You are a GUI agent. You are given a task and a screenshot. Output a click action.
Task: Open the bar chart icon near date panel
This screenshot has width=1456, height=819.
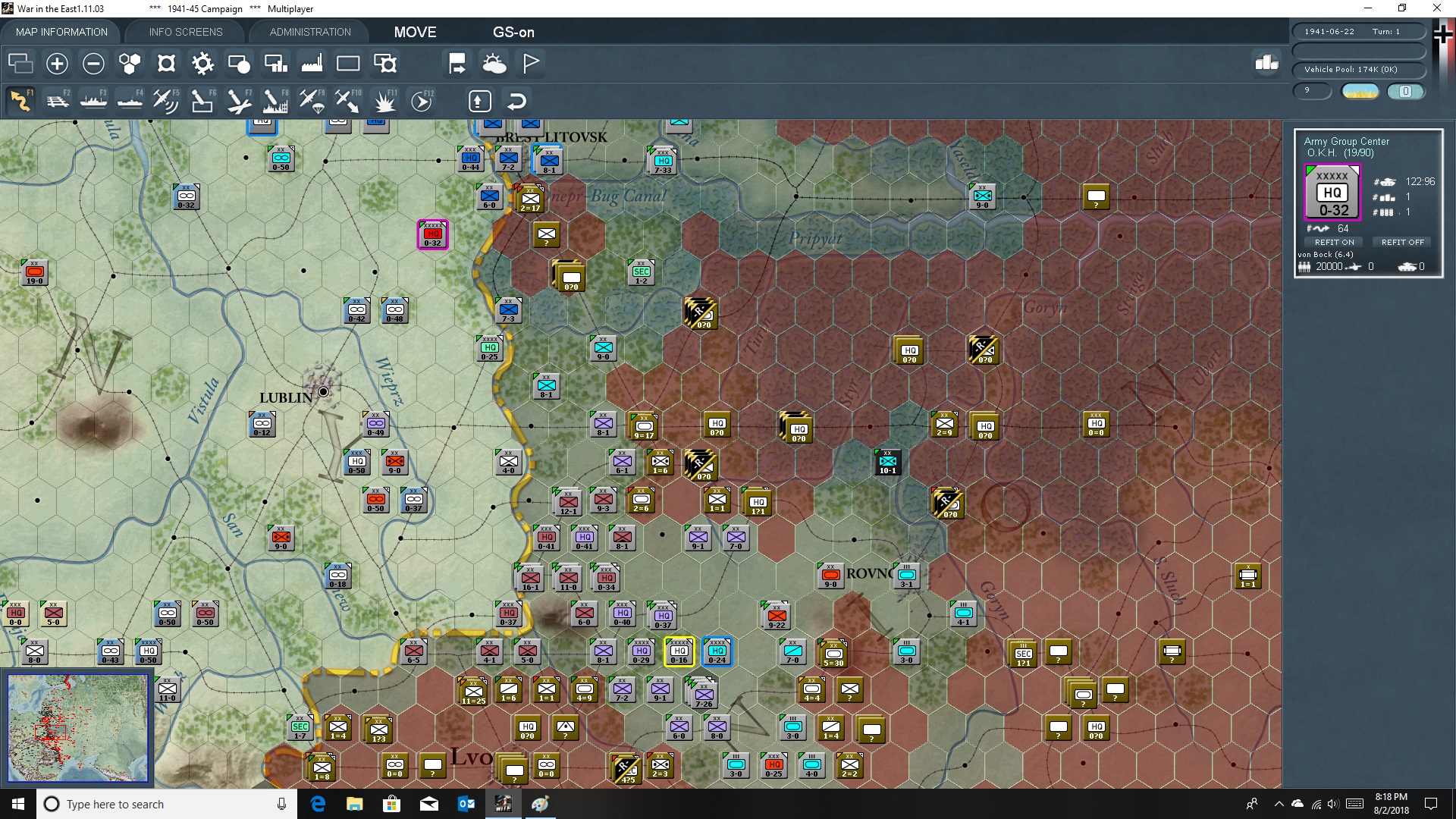tap(1266, 63)
